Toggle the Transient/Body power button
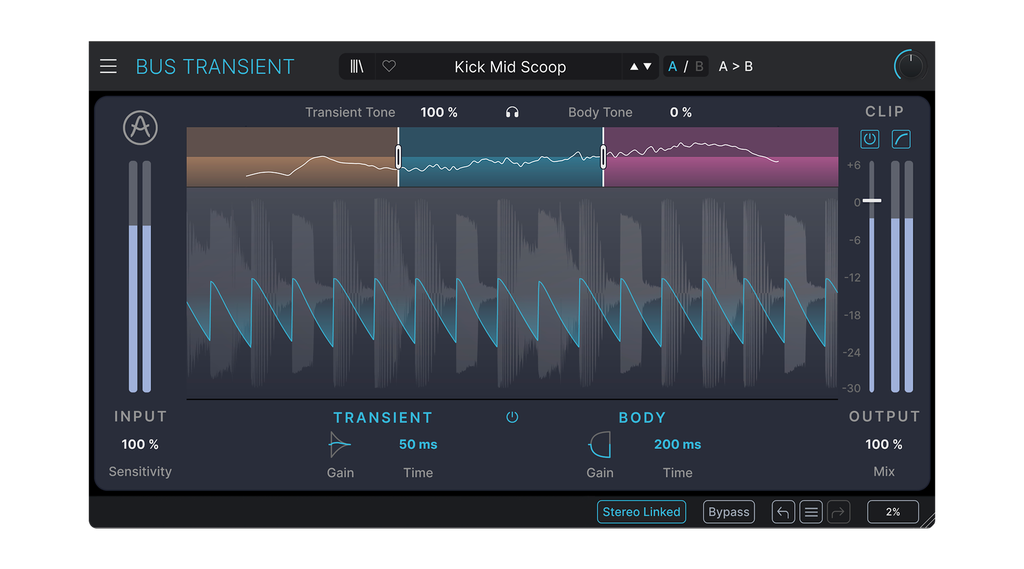This screenshot has width=1024, height=569. pyautogui.click(x=512, y=417)
